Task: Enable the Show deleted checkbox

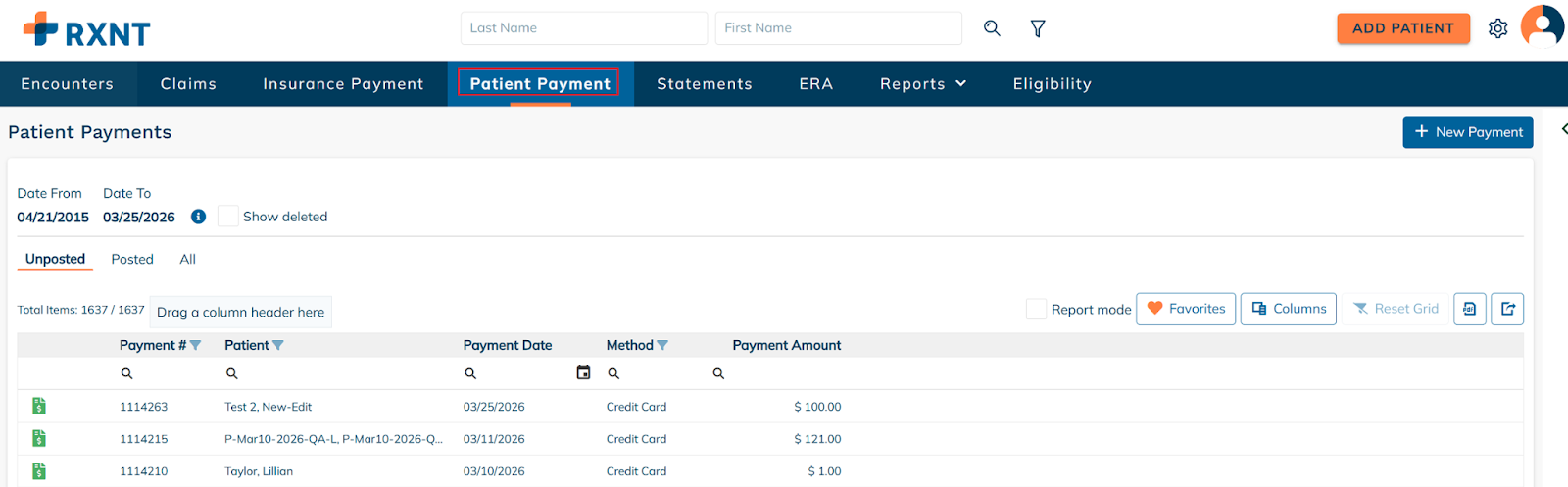Action: point(227,217)
